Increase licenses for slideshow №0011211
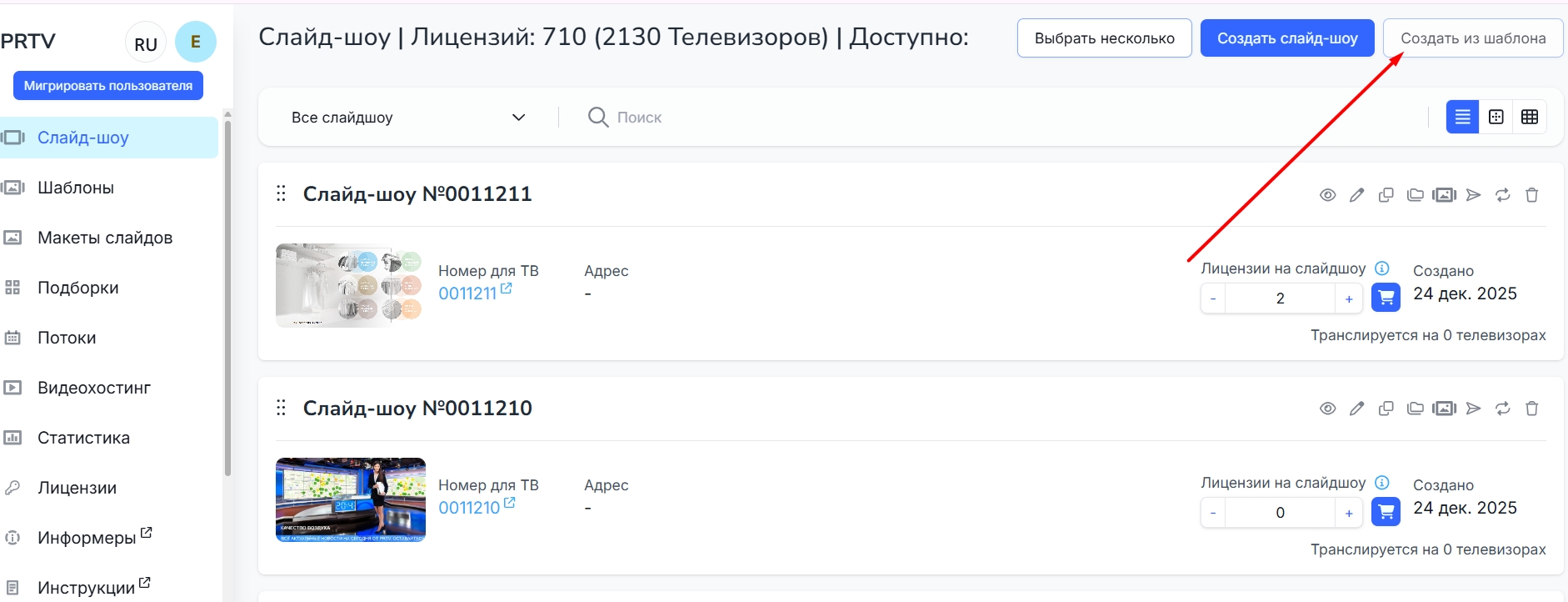This screenshot has height=602, width=1568. pos(1349,298)
